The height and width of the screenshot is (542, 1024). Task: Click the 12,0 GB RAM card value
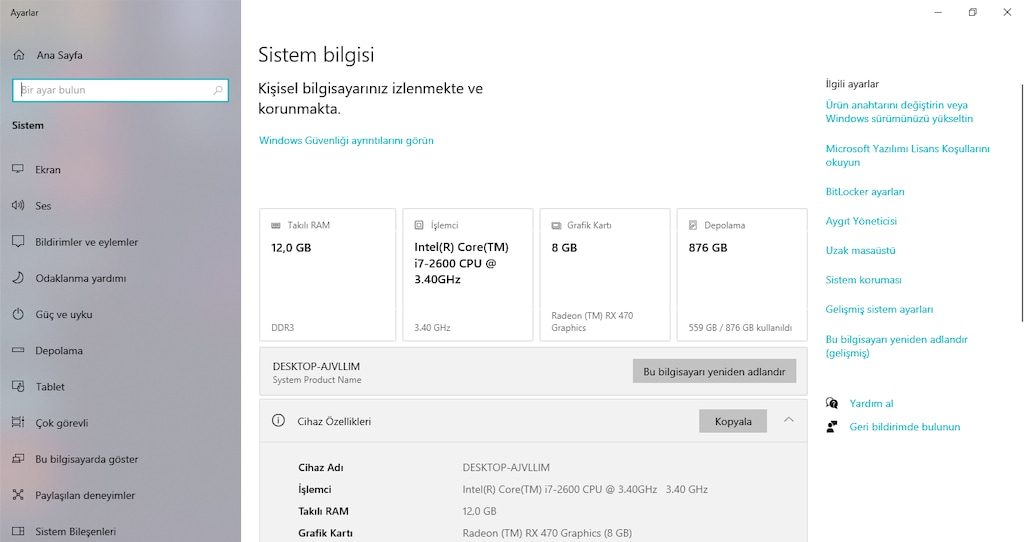pyautogui.click(x=291, y=247)
